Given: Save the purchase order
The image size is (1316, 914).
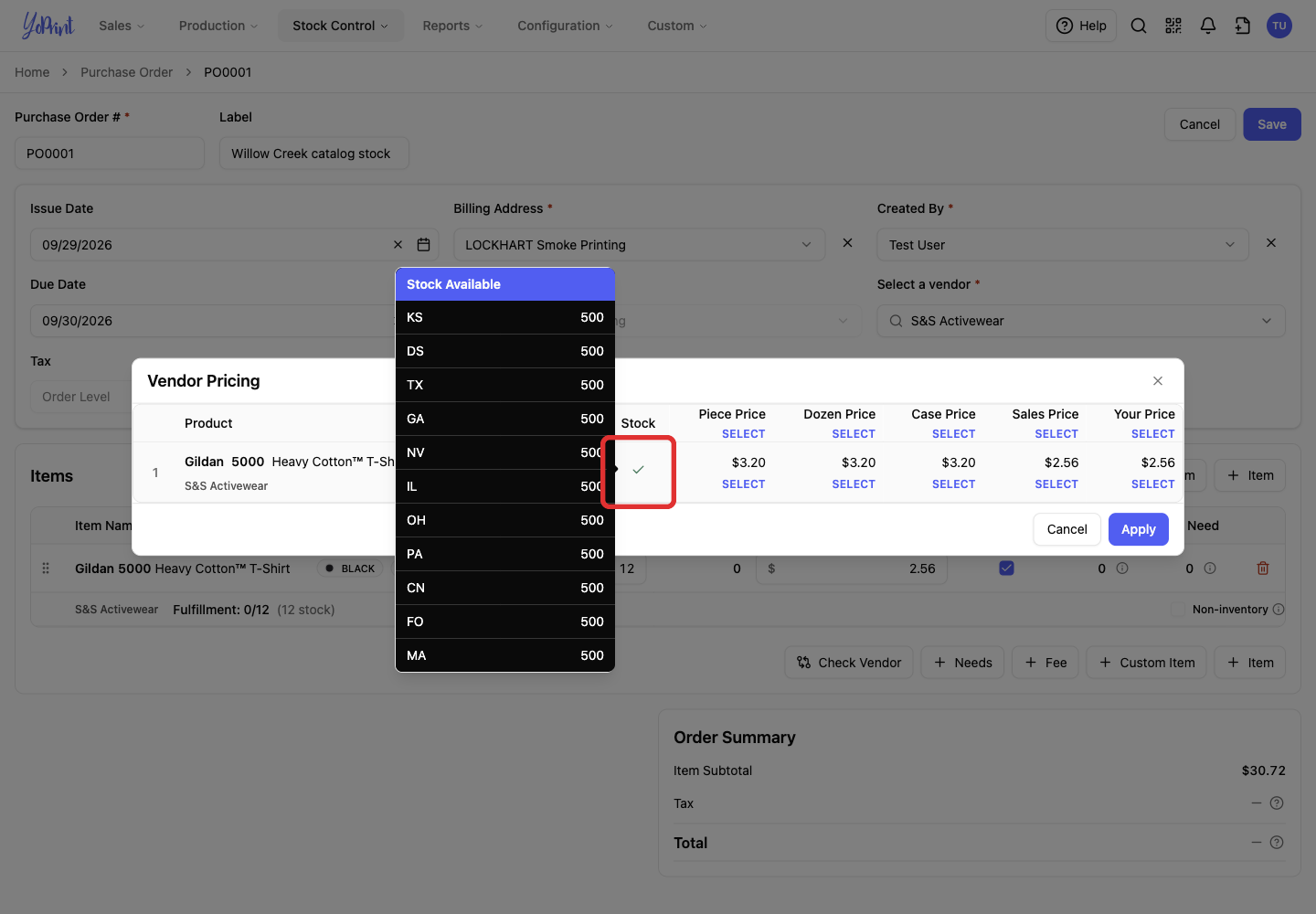Looking at the screenshot, I should [x=1272, y=124].
